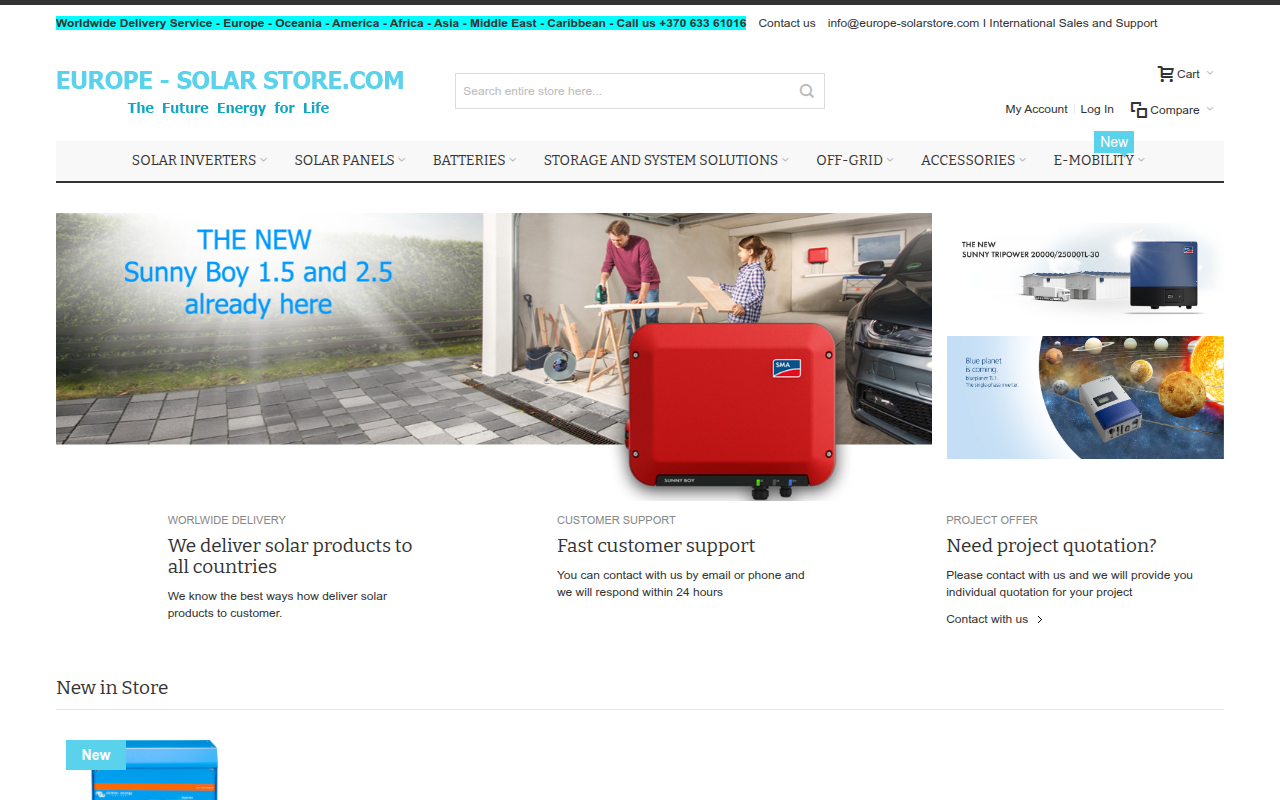Open the Batteries menu
The width and height of the screenshot is (1280, 800).
pos(469,160)
